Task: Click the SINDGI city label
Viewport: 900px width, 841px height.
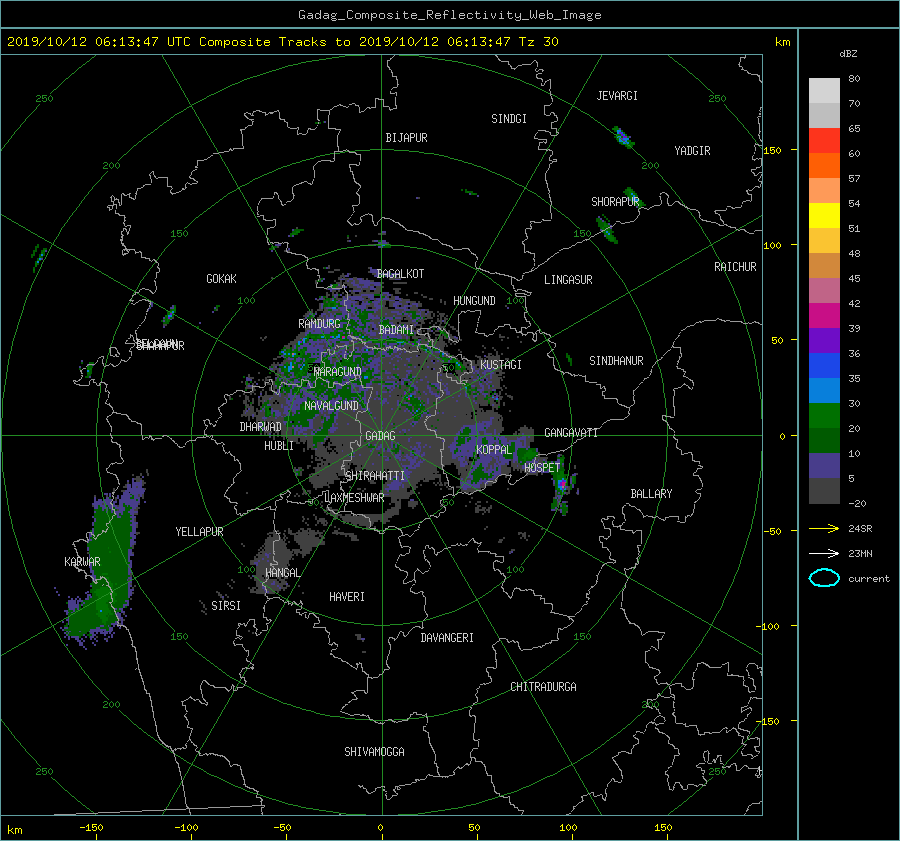Action: click(509, 119)
